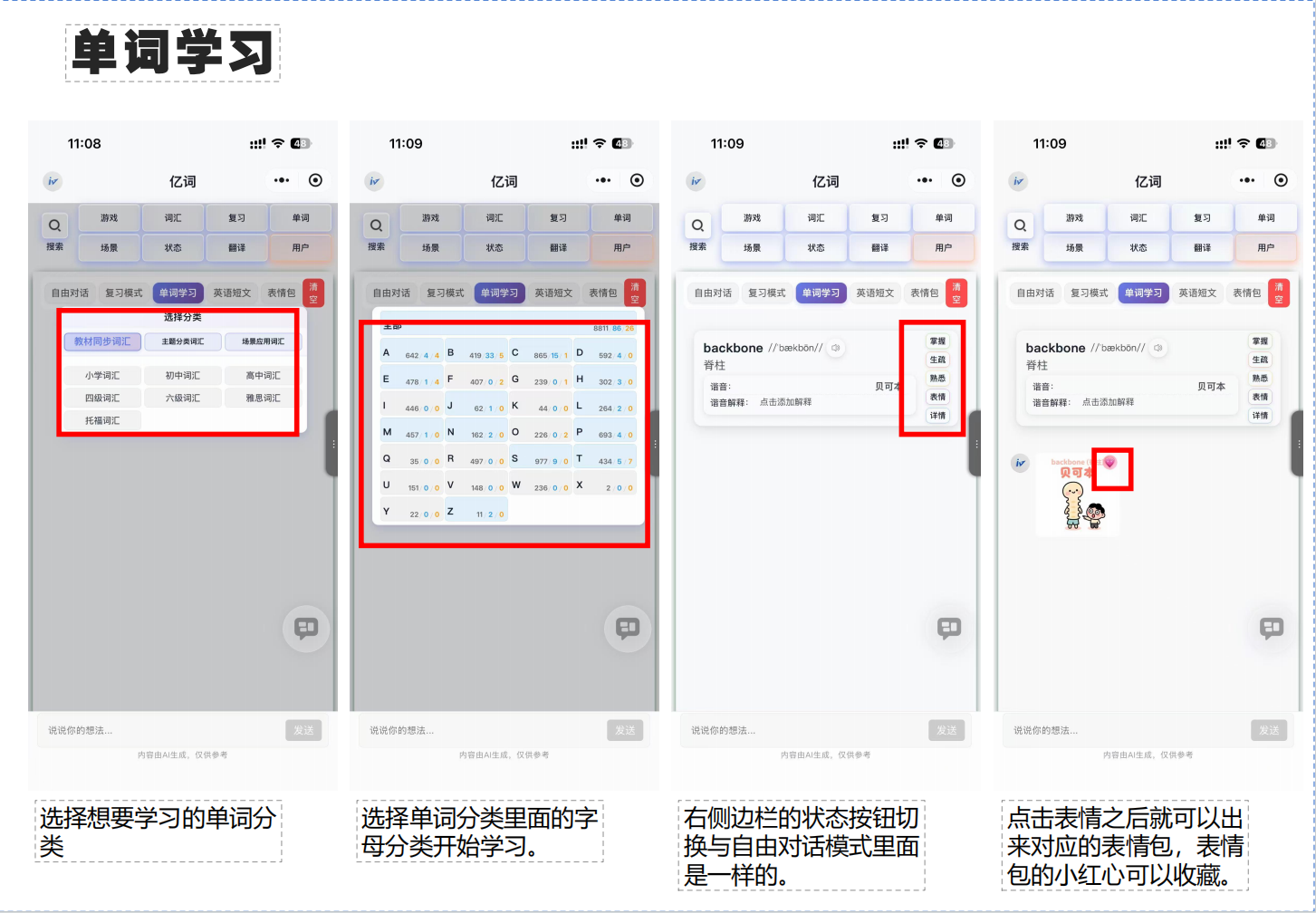This screenshot has height=913, width=1316.
Task: Toggle 熟悉 status for backbone
Action: [937, 378]
